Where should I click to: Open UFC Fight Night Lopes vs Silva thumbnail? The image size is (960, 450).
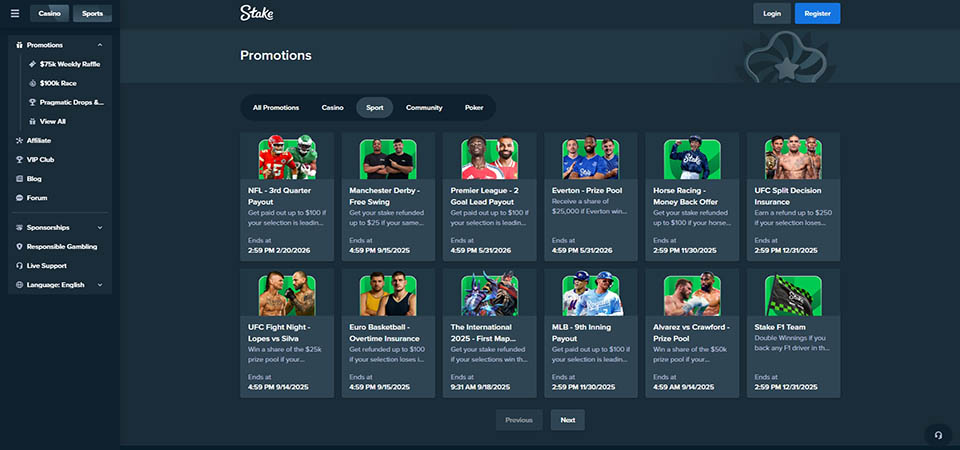pos(287,294)
